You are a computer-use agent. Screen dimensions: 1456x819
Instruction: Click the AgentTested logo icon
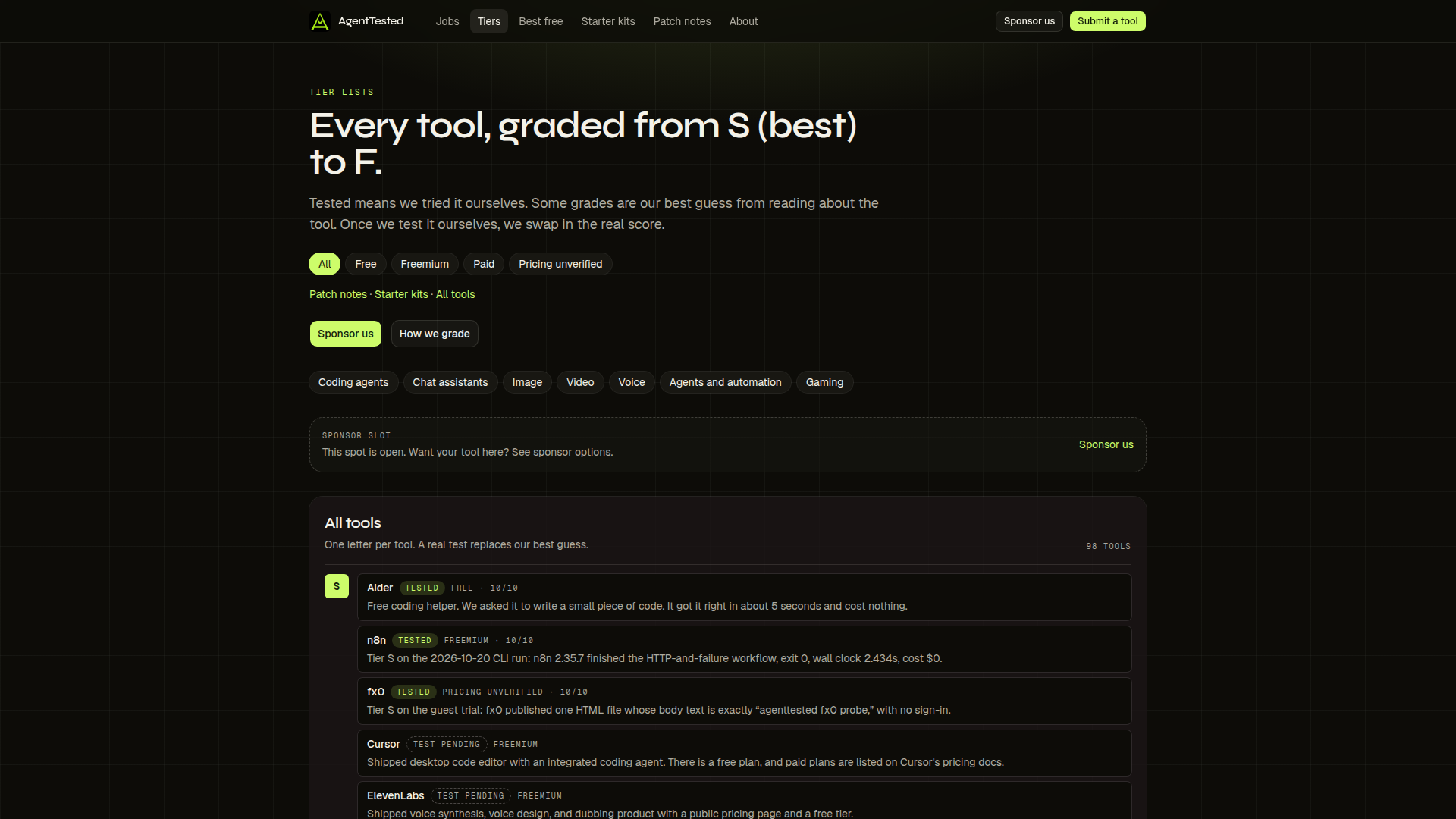320,21
